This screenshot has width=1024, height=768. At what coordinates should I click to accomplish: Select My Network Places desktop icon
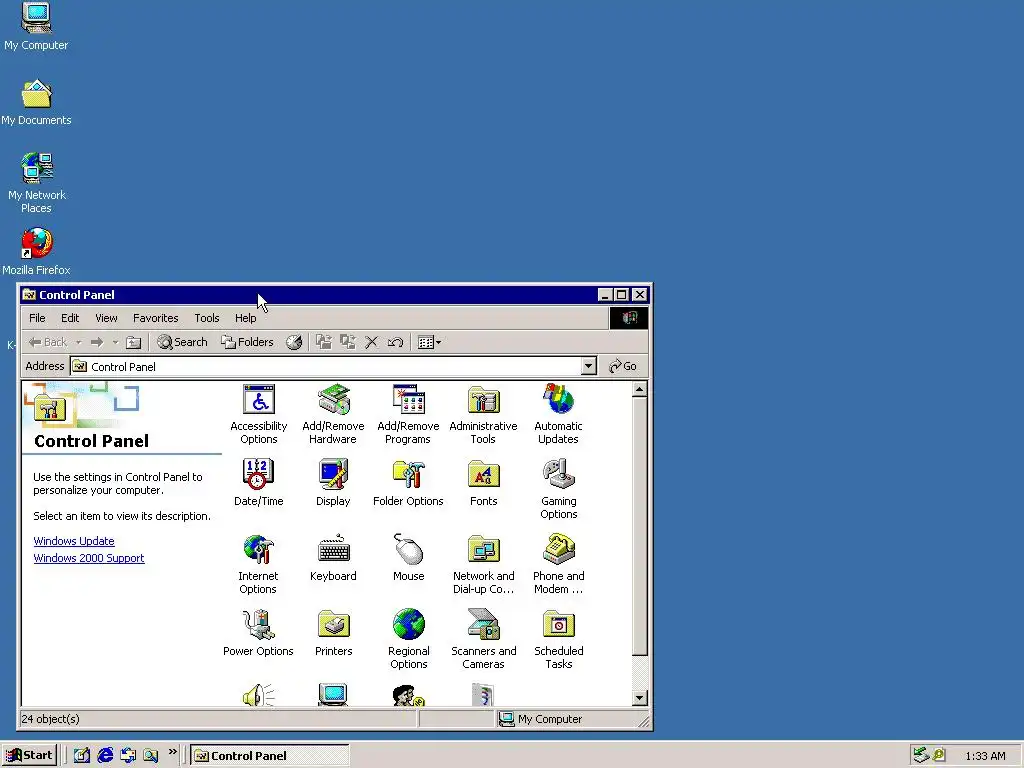(x=36, y=183)
